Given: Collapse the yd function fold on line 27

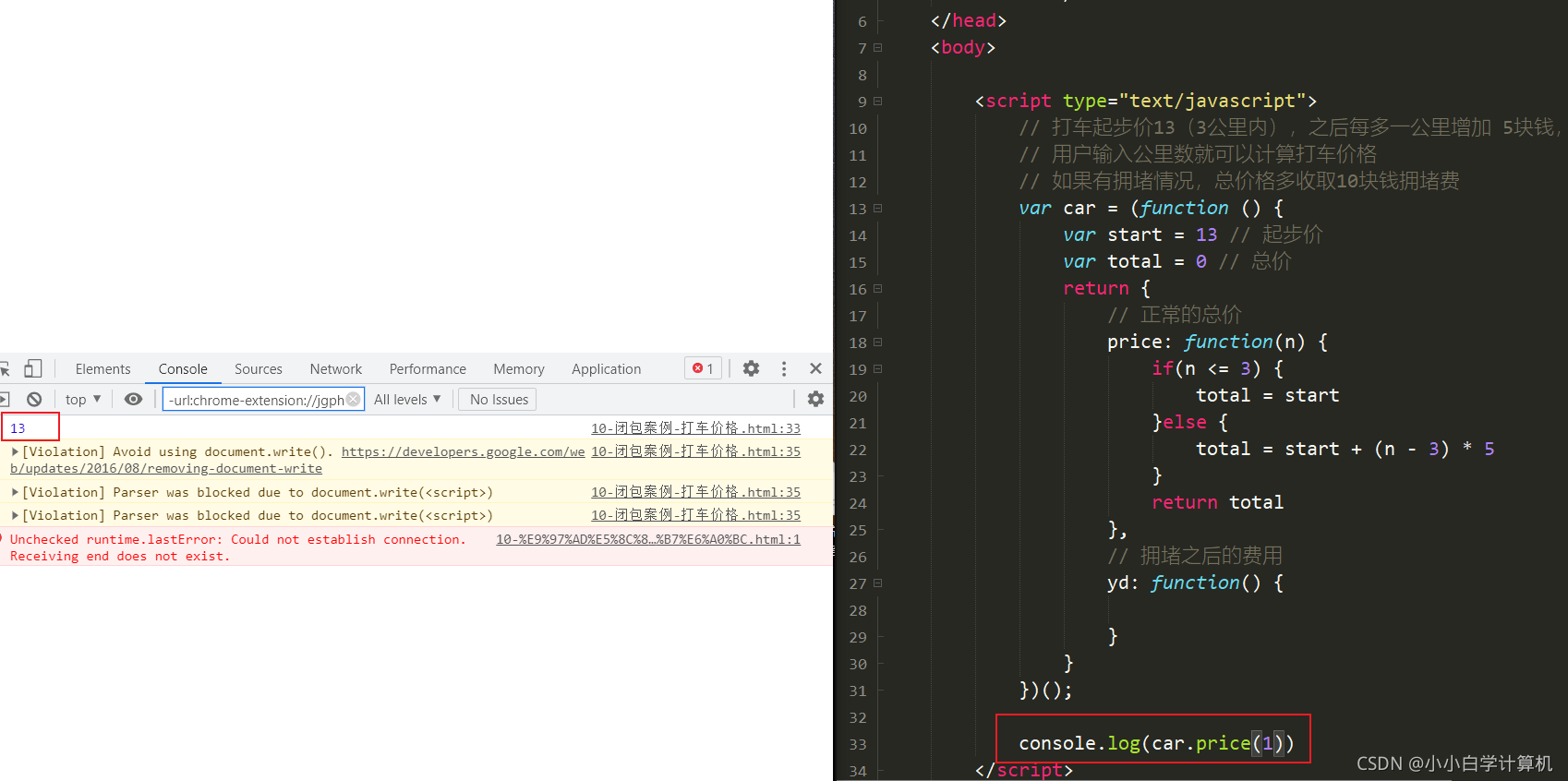Looking at the screenshot, I should pyautogui.click(x=877, y=583).
